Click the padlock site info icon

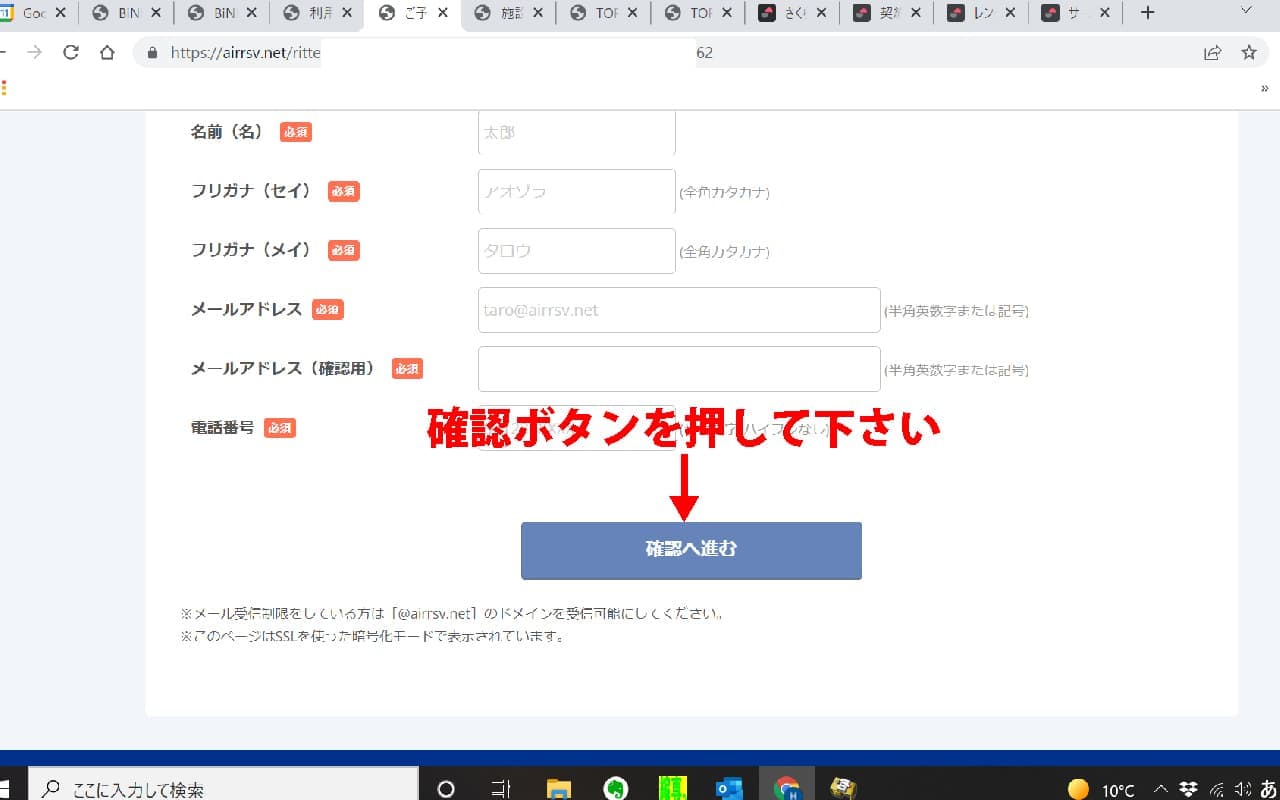(153, 53)
